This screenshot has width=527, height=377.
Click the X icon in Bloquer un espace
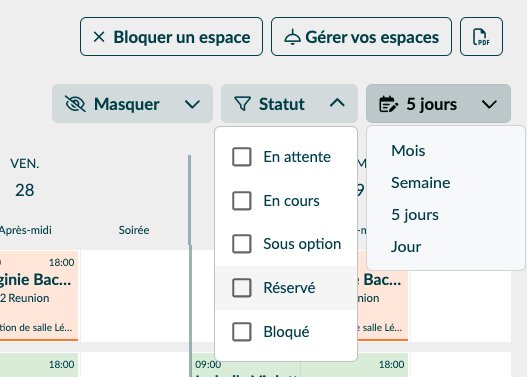click(99, 37)
